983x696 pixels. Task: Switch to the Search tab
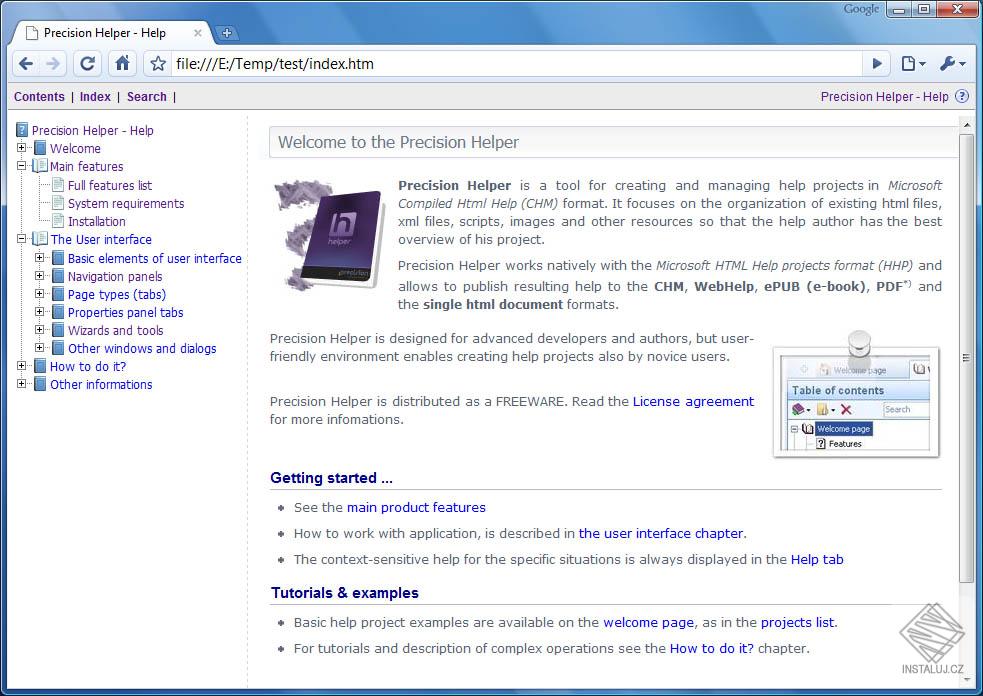pyautogui.click(x=147, y=97)
